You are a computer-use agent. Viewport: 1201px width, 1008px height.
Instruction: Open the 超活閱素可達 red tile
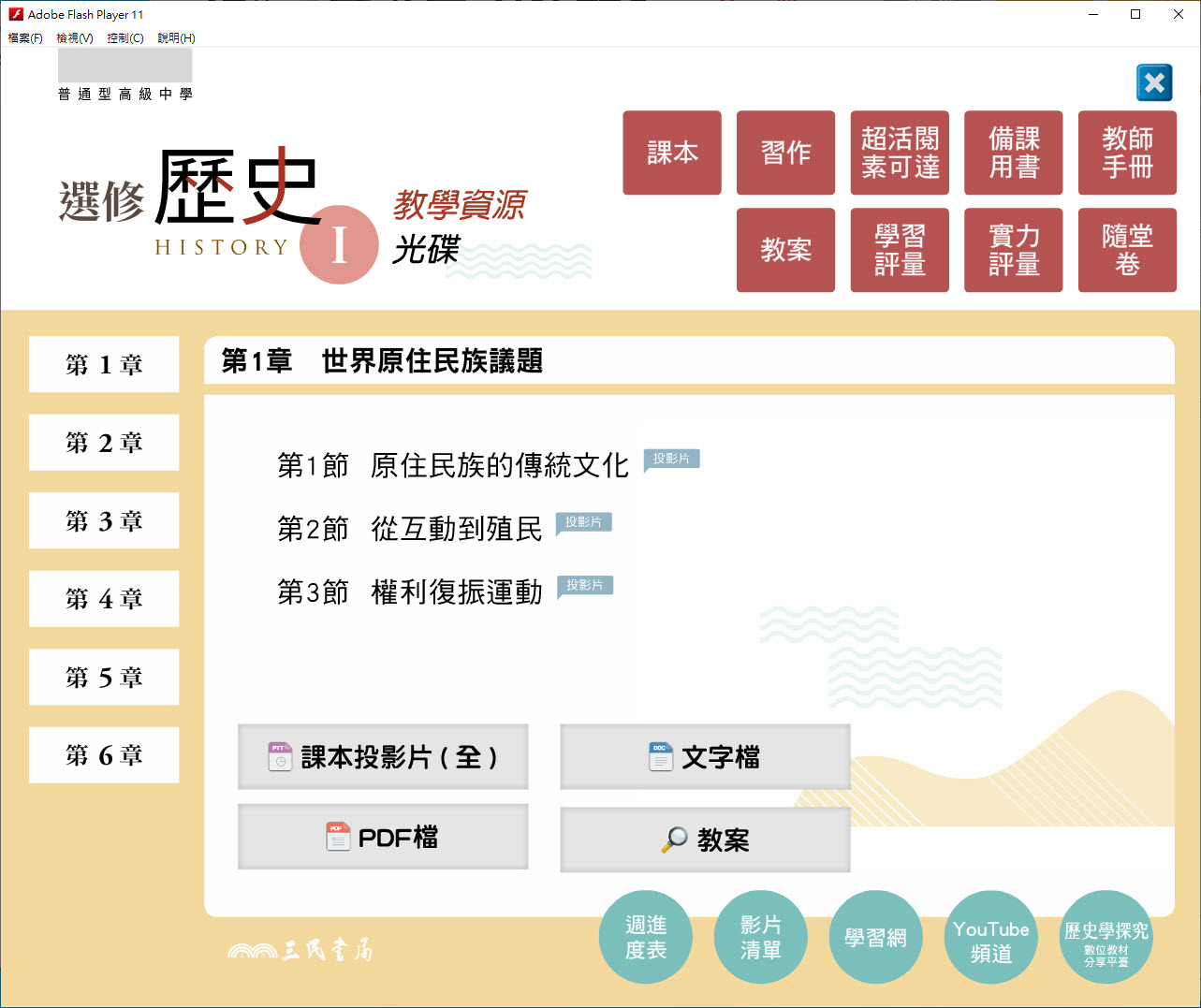900,153
